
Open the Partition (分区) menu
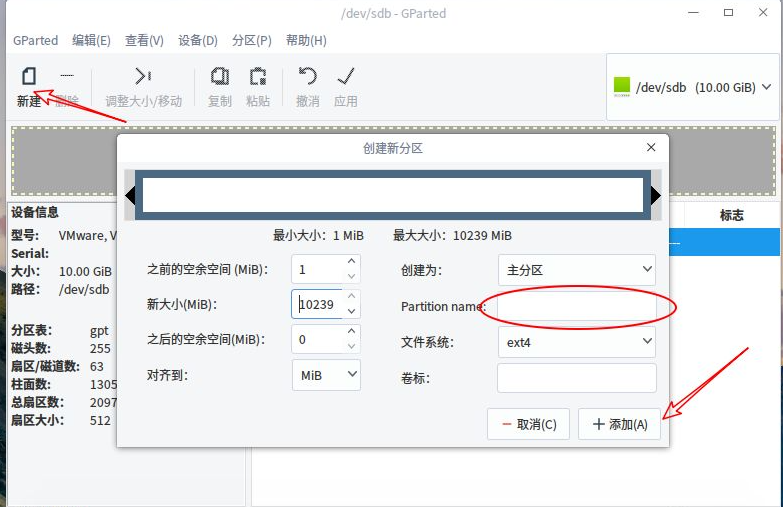[251, 40]
